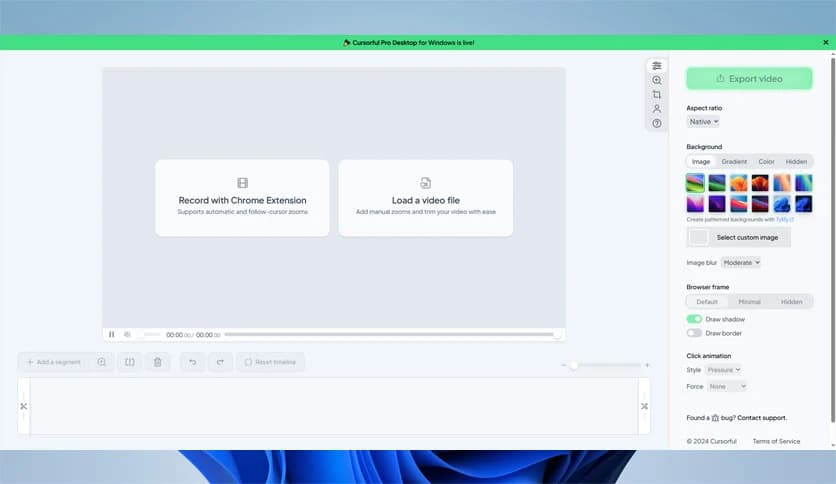Choose Hidden browser frame option
This screenshot has height=484, width=836.
point(792,302)
